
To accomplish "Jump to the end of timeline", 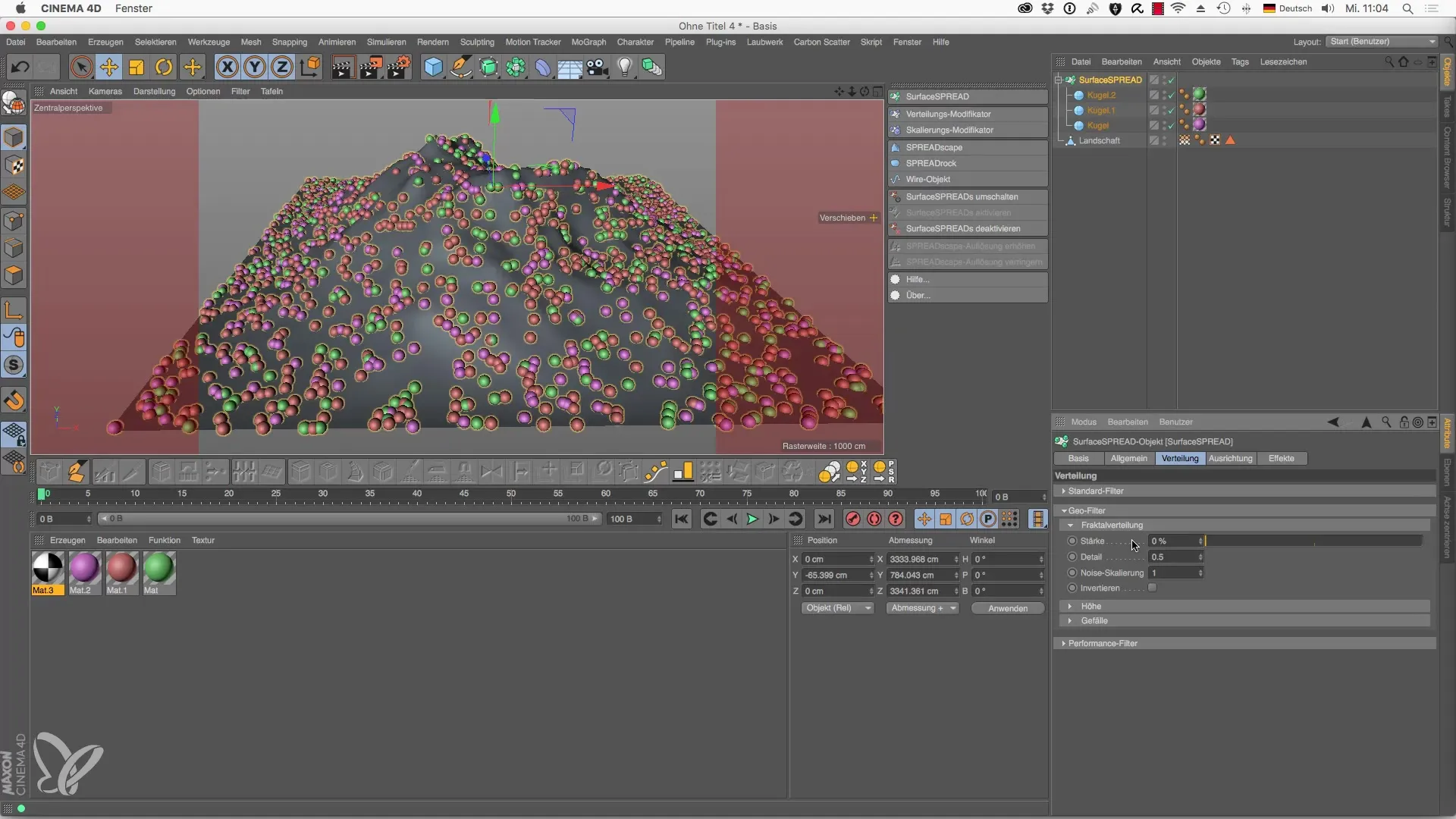I will click(x=824, y=519).
